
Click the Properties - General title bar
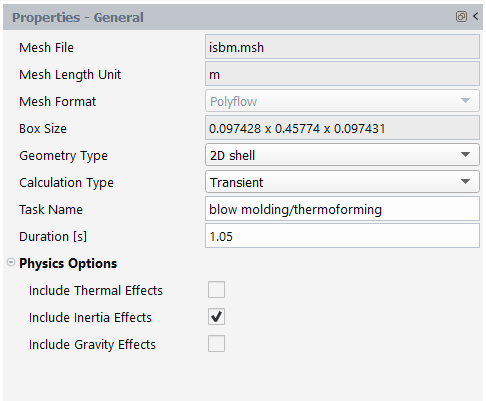pyautogui.click(x=243, y=17)
